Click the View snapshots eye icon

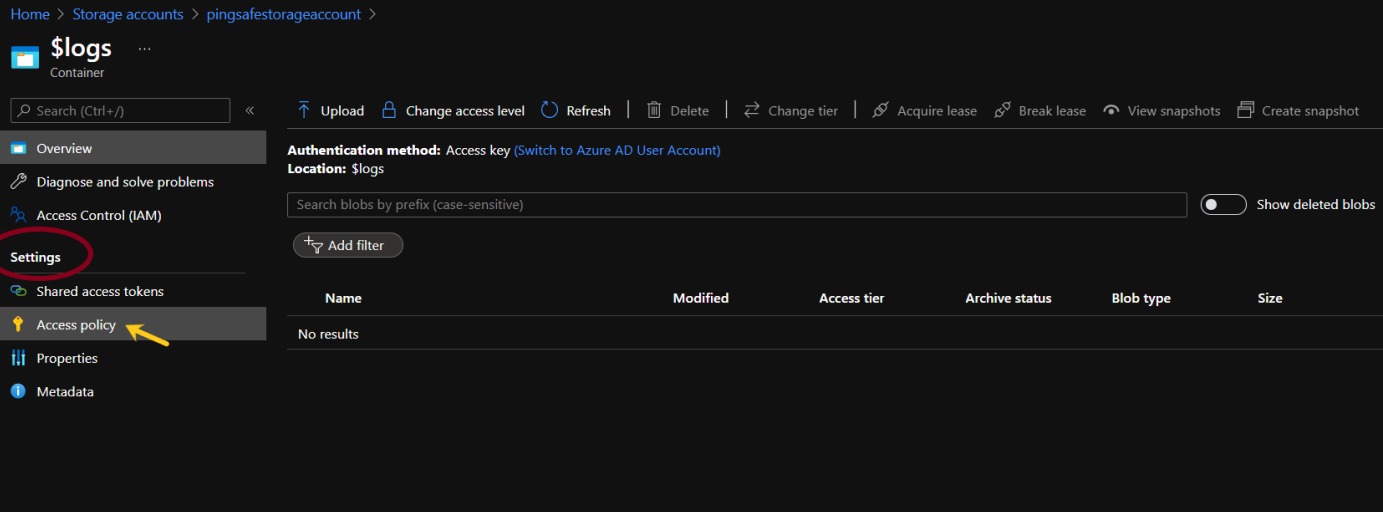click(x=1111, y=110)
